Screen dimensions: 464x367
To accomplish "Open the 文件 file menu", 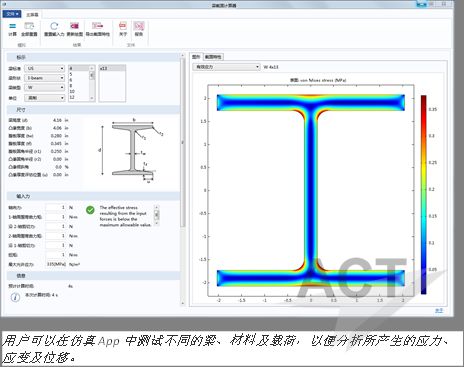I will tap(12, 14).
